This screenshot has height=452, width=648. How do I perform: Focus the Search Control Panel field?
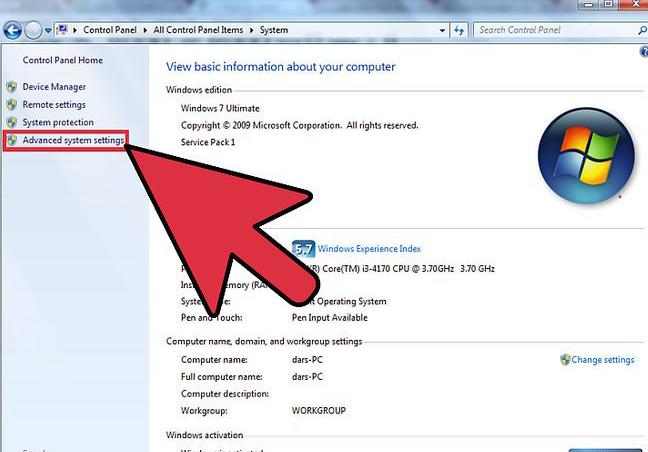[556, 30]
